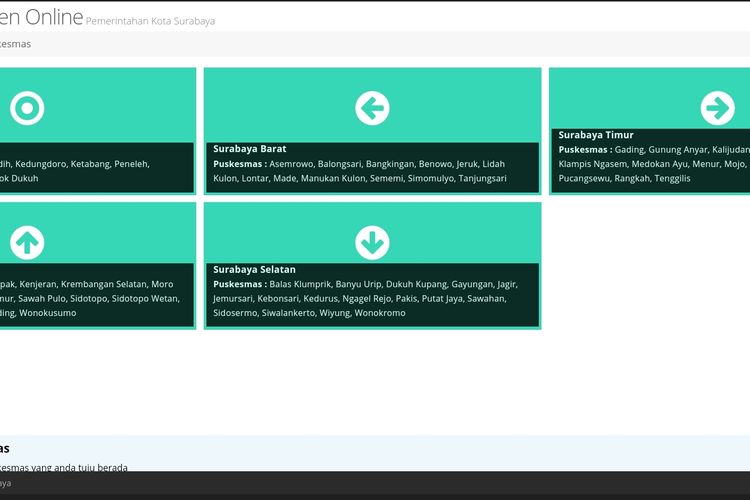Screen dimensions: 750x500
Task: Click the right arrow icon for Surabaya Timur
Action: click(x=717, y=107)
